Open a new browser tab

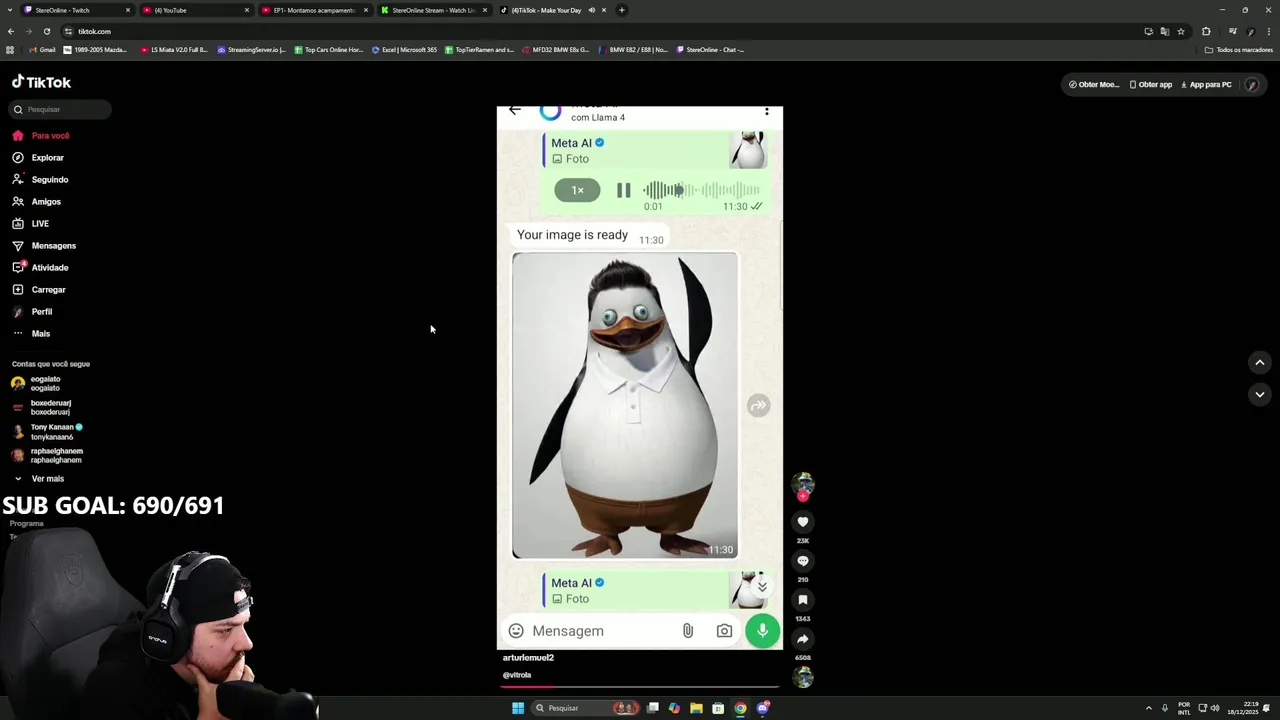pos(622,10)
